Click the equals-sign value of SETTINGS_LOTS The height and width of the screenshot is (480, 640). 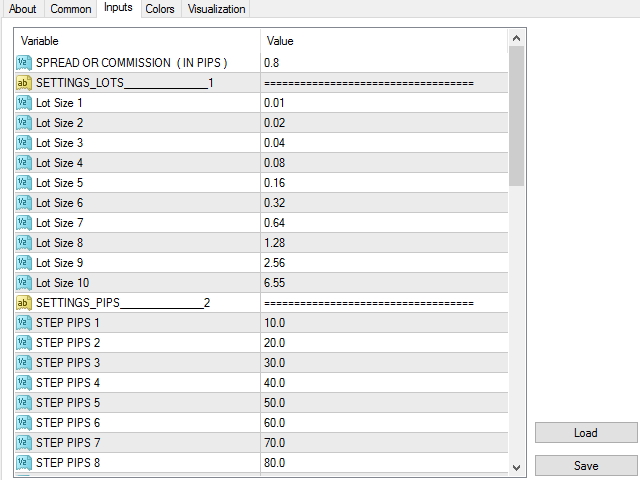click(x=369, y=83)
